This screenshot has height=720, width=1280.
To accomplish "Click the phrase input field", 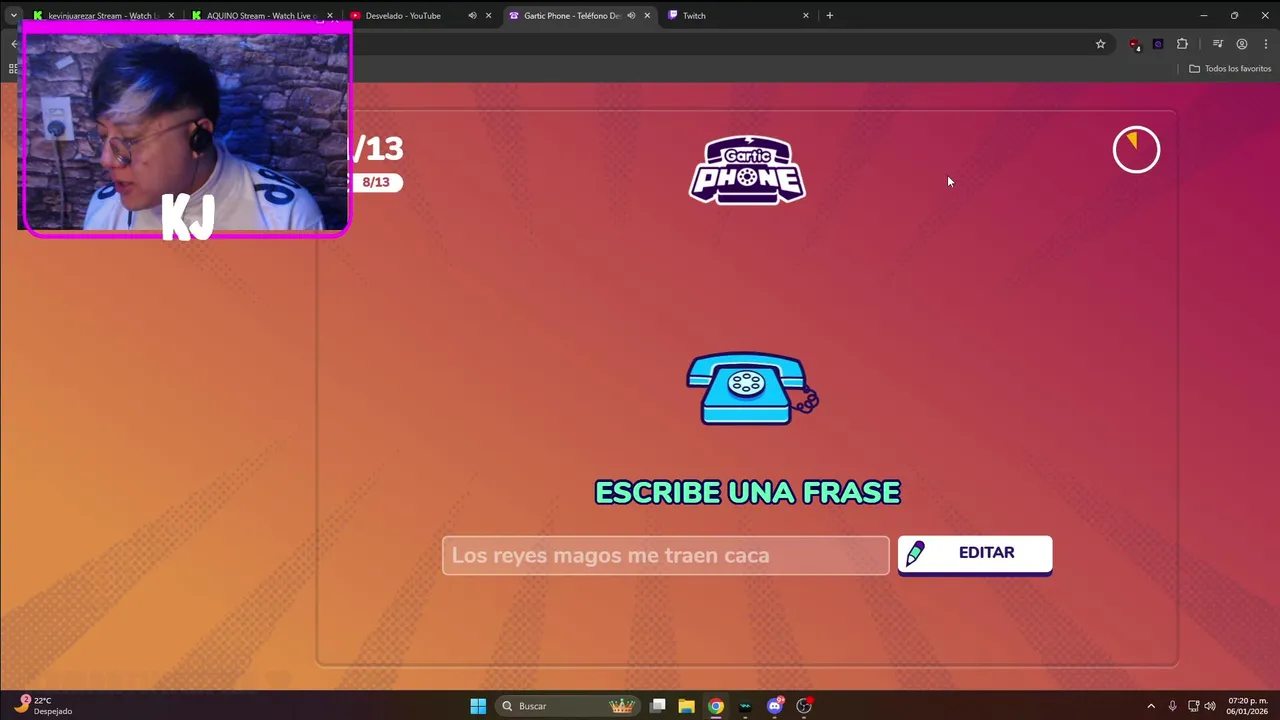I will 665,555.
